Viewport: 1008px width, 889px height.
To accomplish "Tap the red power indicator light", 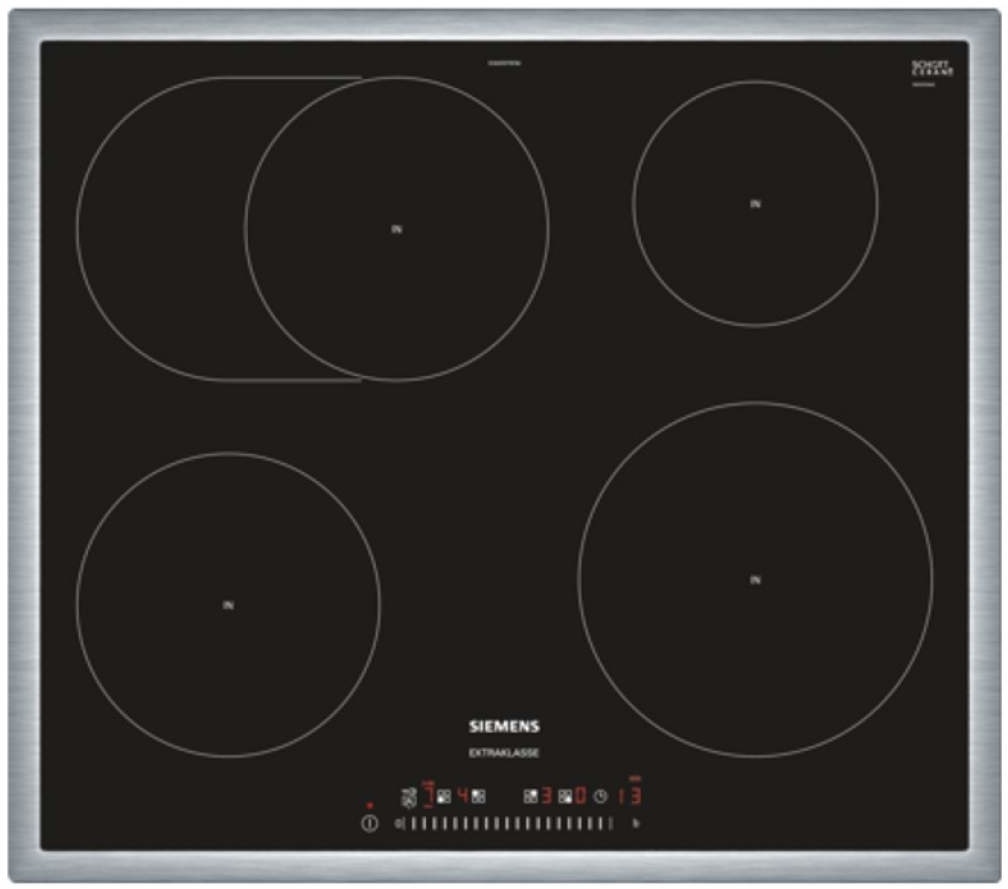I will click(369, 805).
